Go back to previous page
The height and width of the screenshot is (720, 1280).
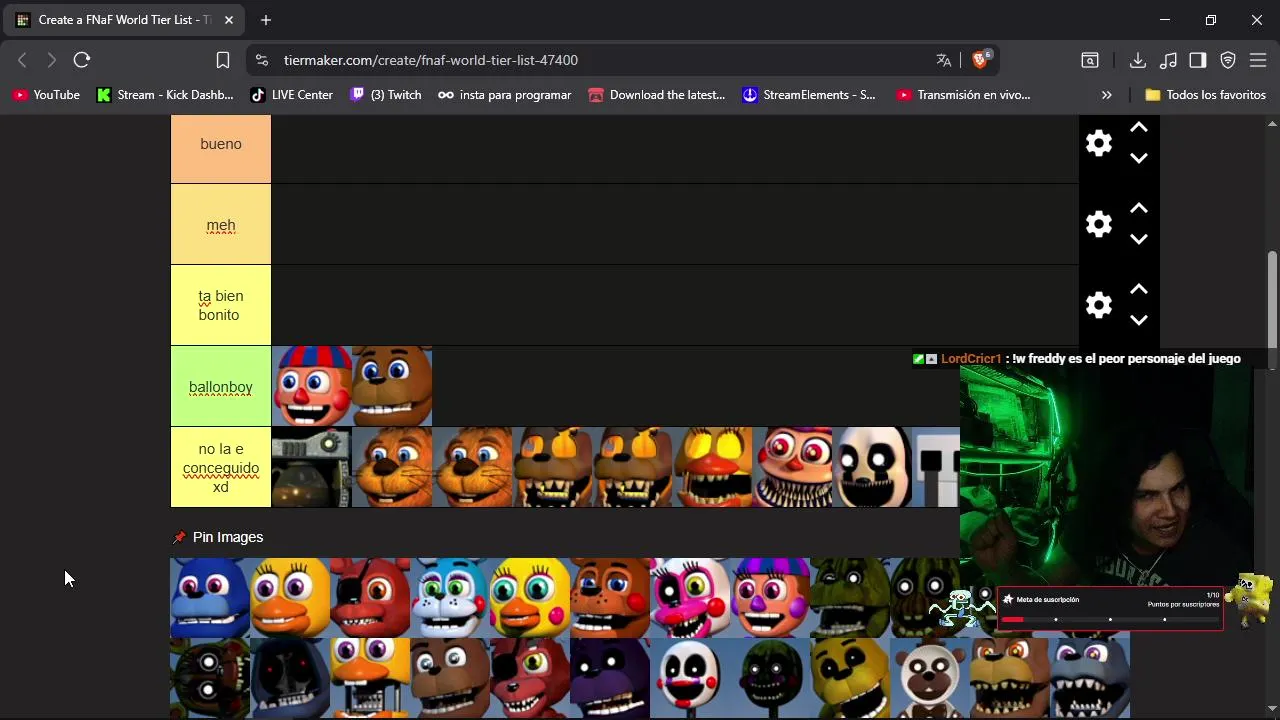22,60
